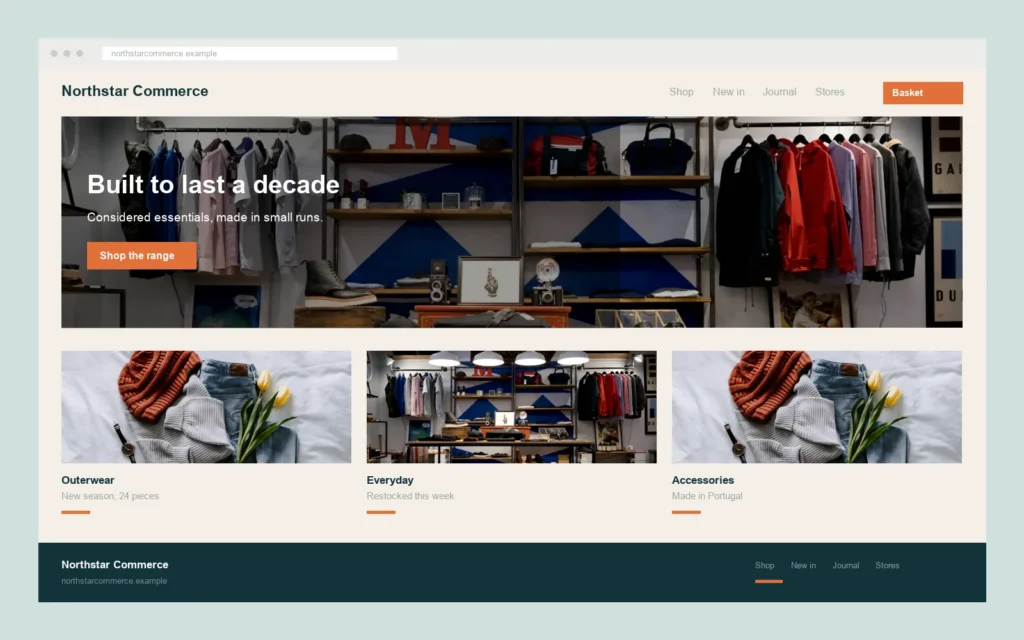
Task: Open the Accessories category image
Action: [816, 407]
